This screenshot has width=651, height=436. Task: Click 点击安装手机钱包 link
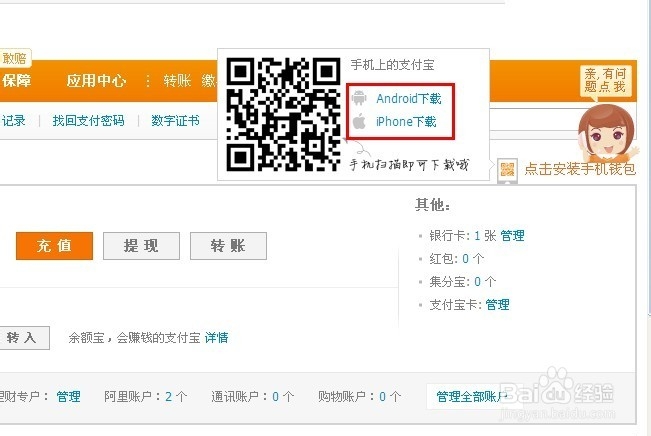coord(580,169)
